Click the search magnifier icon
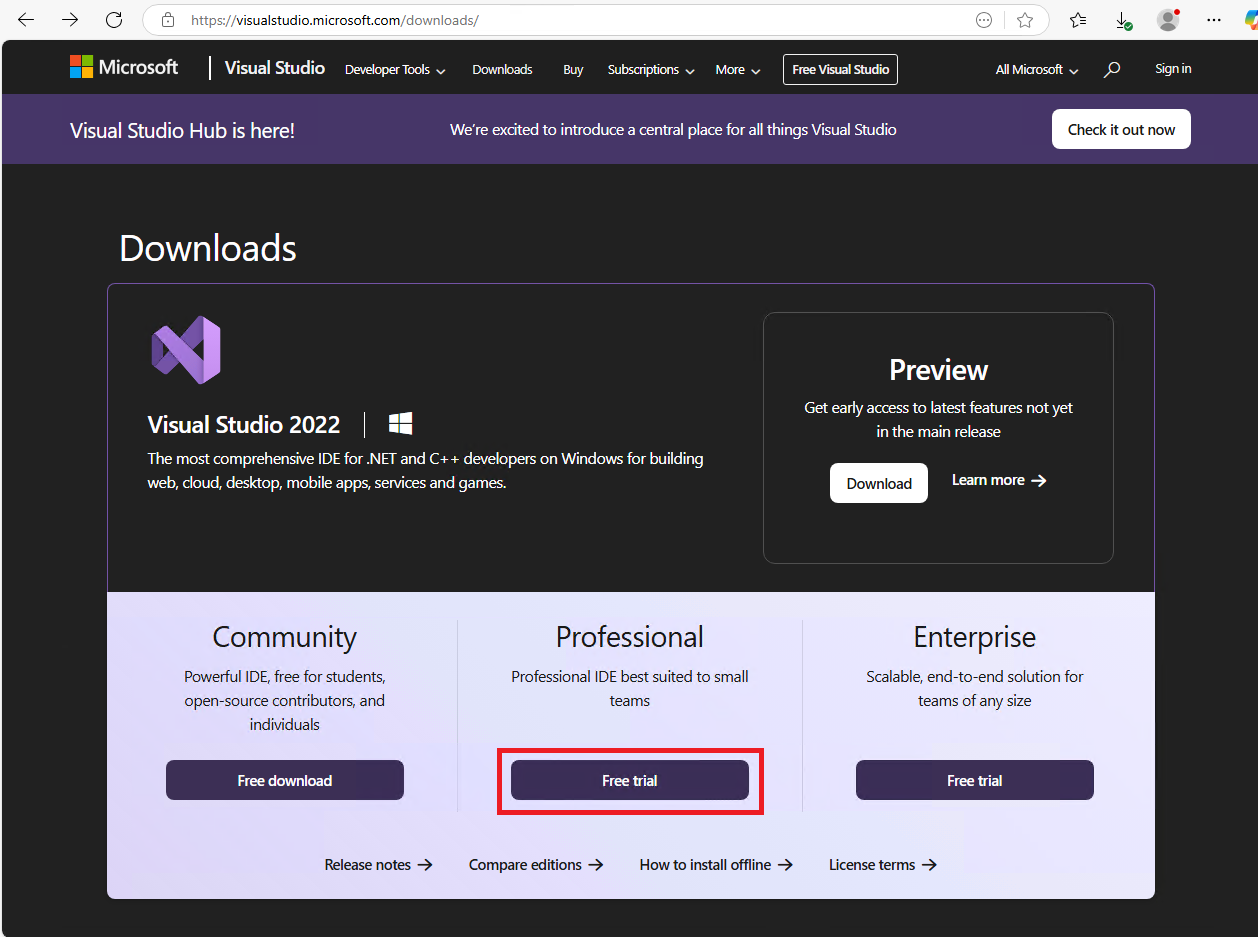The width and height of the screenshot is (1258, 937). click(1112, 70)
